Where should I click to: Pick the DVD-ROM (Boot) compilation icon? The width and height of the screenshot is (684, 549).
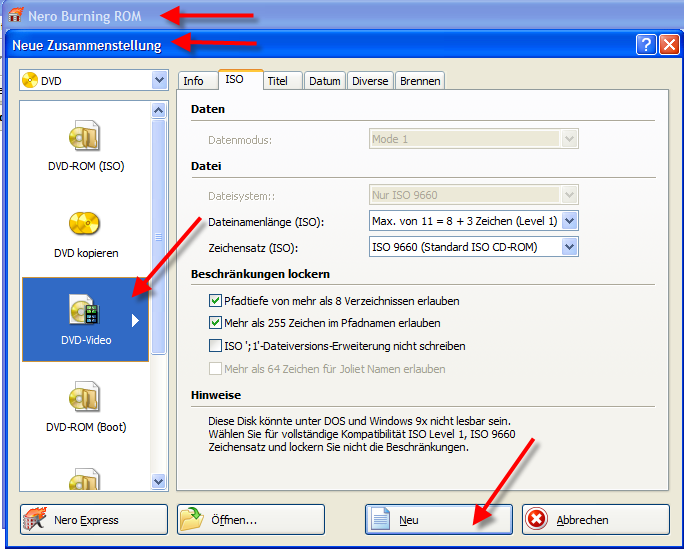point(85,396)
